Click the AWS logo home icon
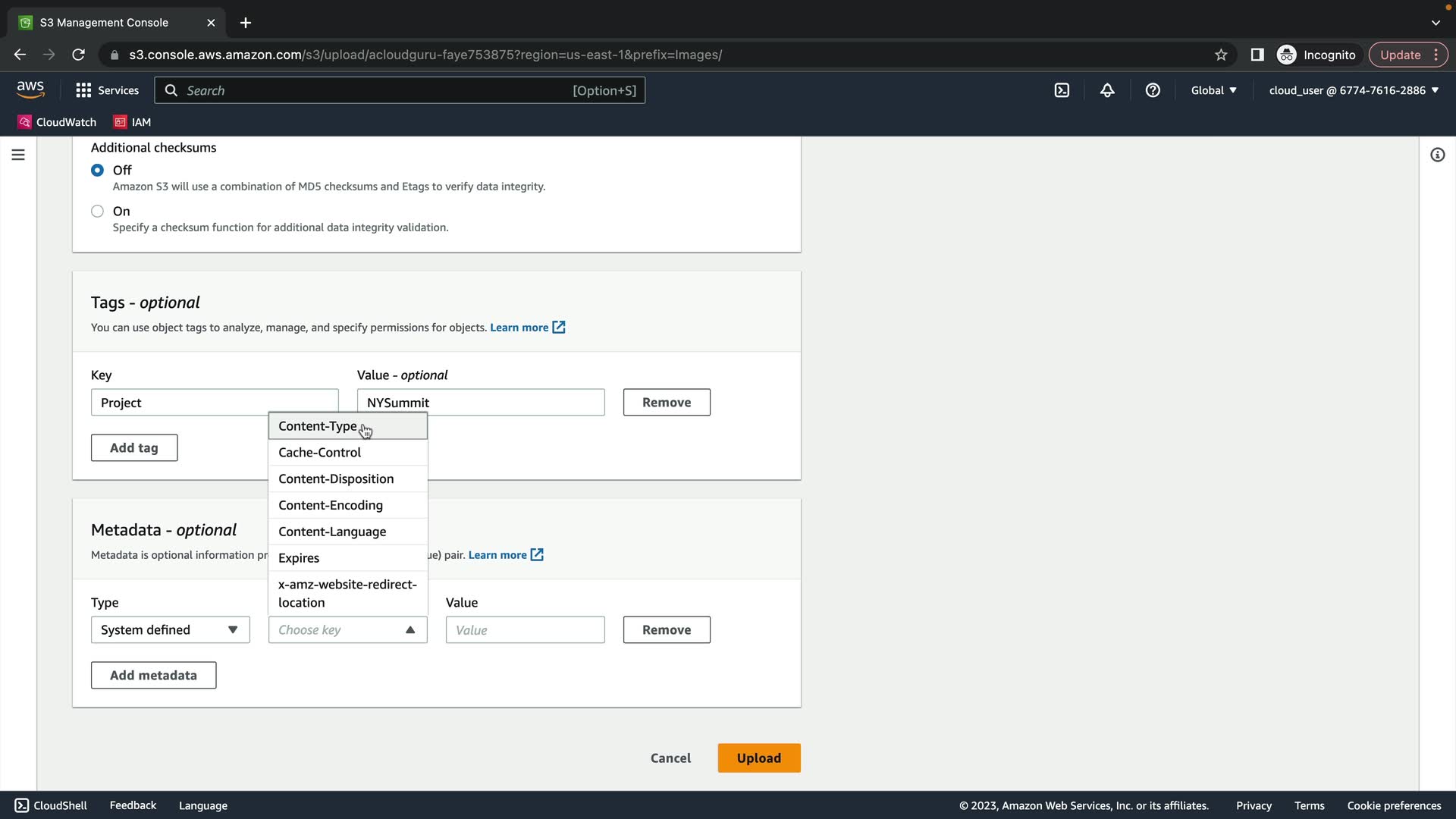The width and height of the screenshot is (1456, 819). [x=30, y=89]
